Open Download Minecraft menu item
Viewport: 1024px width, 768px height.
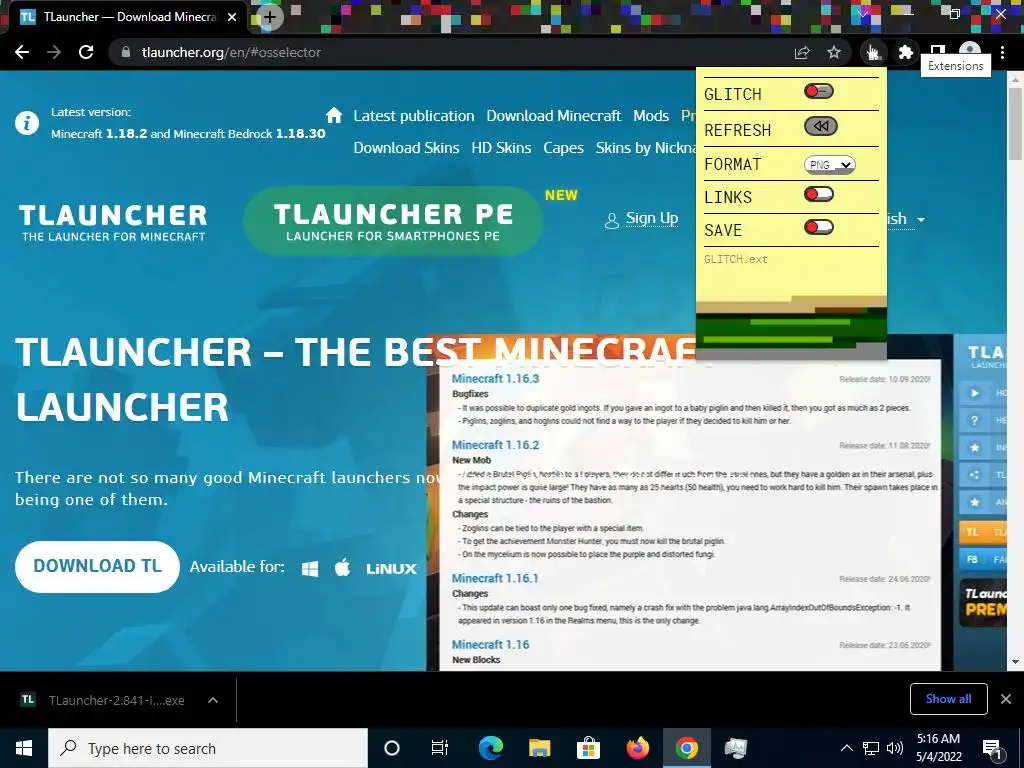click(x=554, y=116)
